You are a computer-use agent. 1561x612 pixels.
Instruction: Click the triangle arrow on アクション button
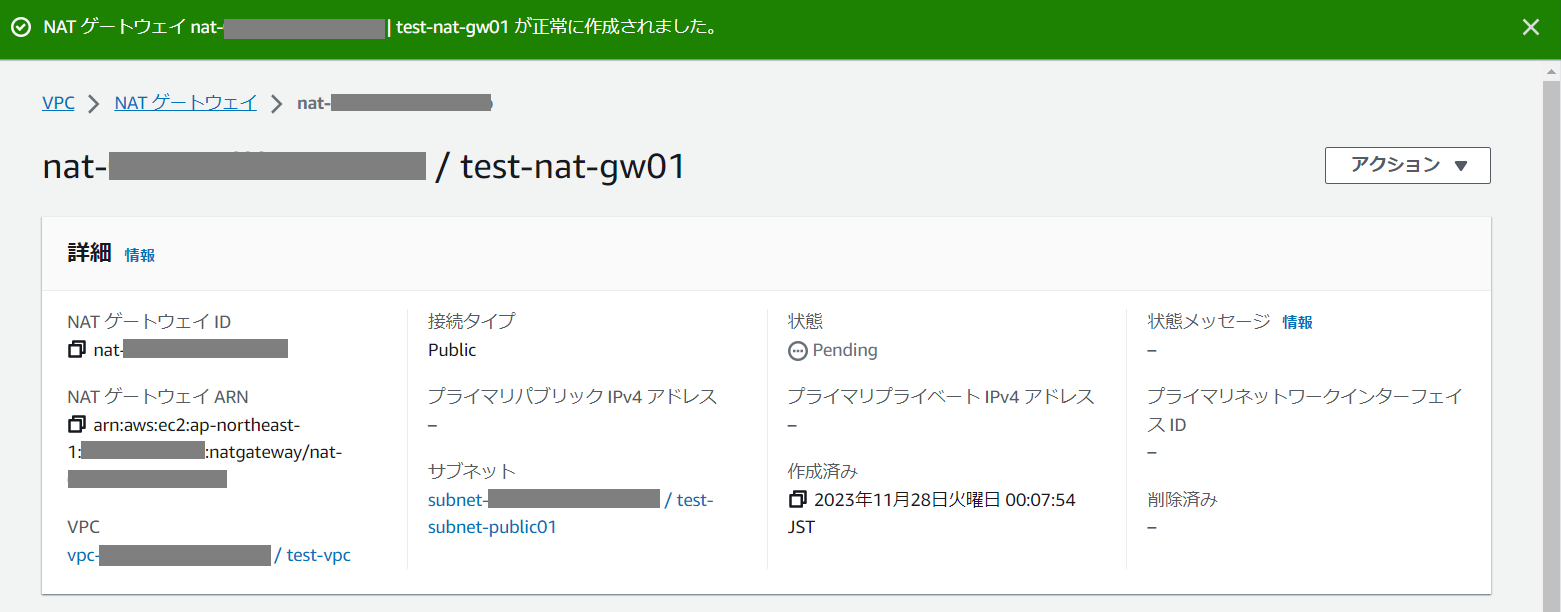click(x=1460, y=166)
